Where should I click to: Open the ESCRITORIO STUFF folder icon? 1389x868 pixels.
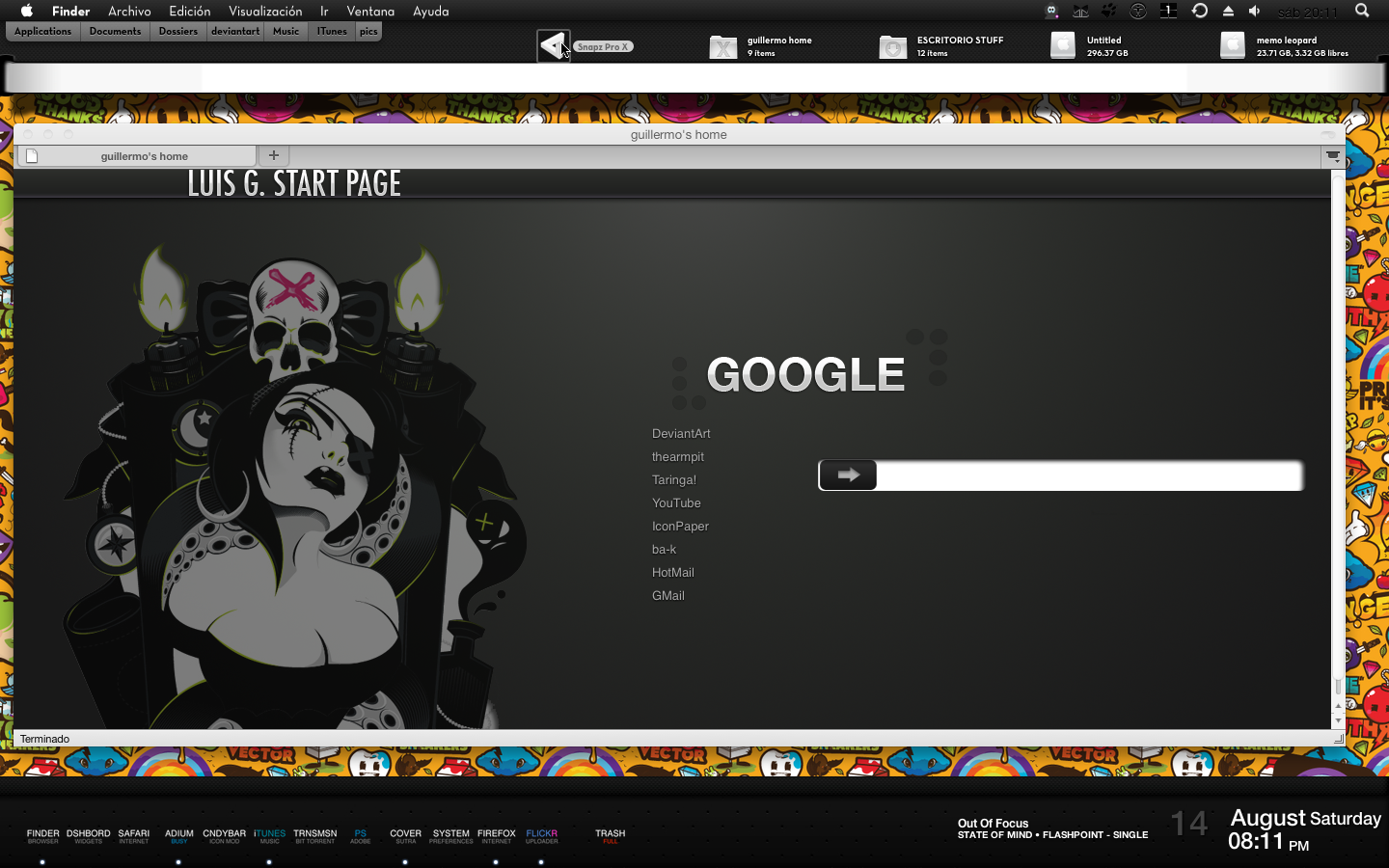tap(893, 46)
